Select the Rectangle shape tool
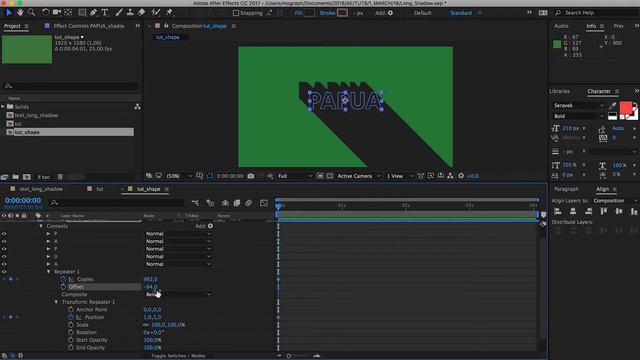The width and height of the screenshot is (640, 360). coord(82,13)
